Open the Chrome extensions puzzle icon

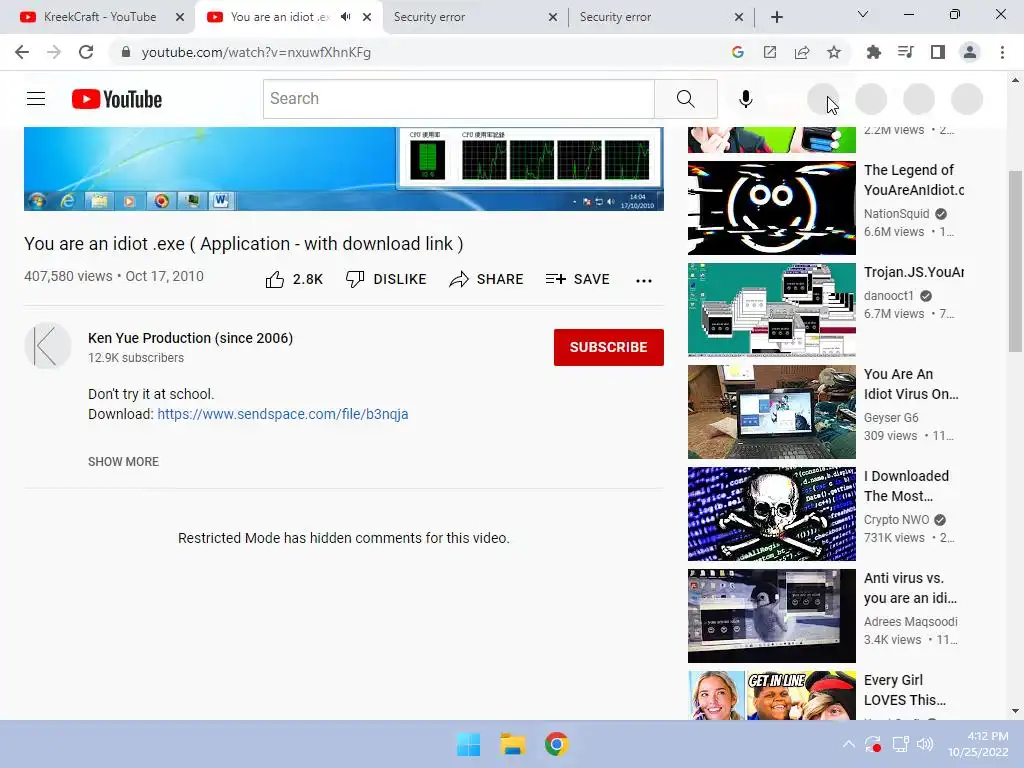tap(873, 52)
